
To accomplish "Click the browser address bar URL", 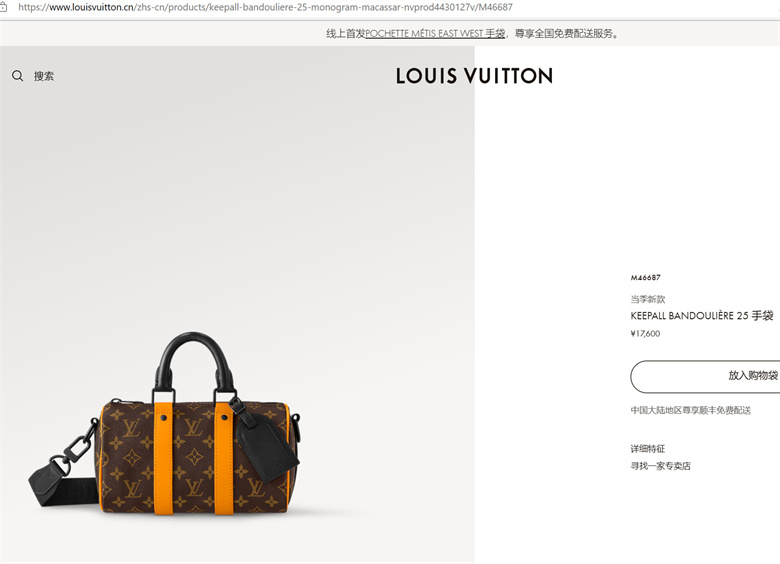I will click(265, 7).
